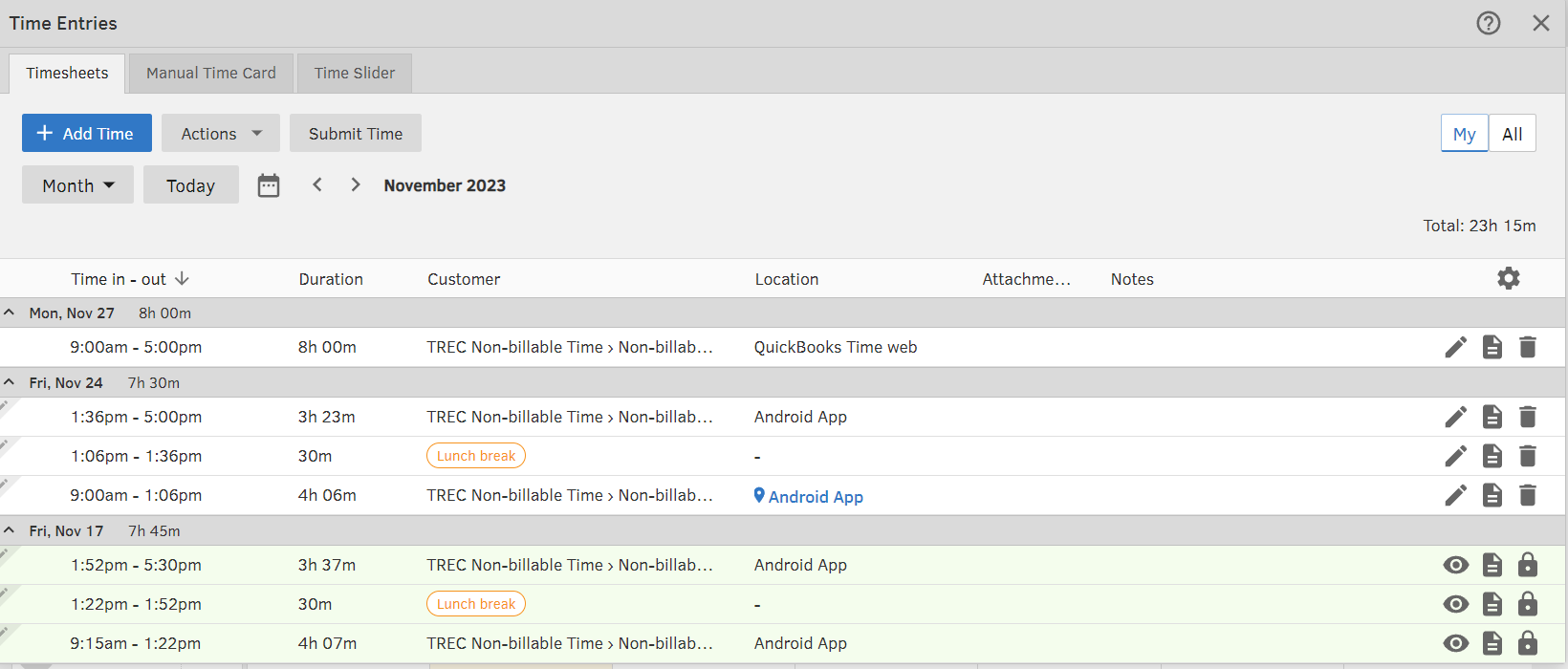Image resolution: width=1568 pixels, height=669 pixels.
Task: Select the My timesheets filter
Action: click(1464, 134)
